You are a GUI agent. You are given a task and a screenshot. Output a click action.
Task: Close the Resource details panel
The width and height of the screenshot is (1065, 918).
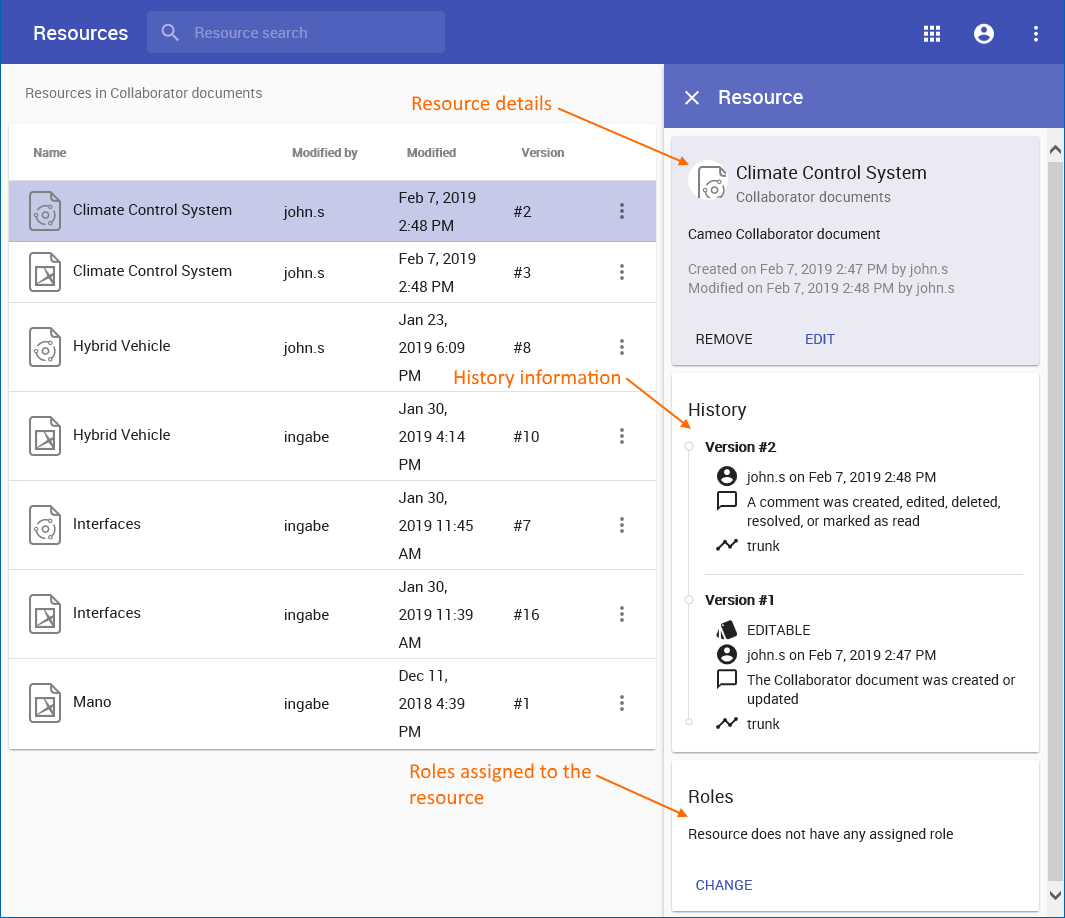click(x=692, y=97)
